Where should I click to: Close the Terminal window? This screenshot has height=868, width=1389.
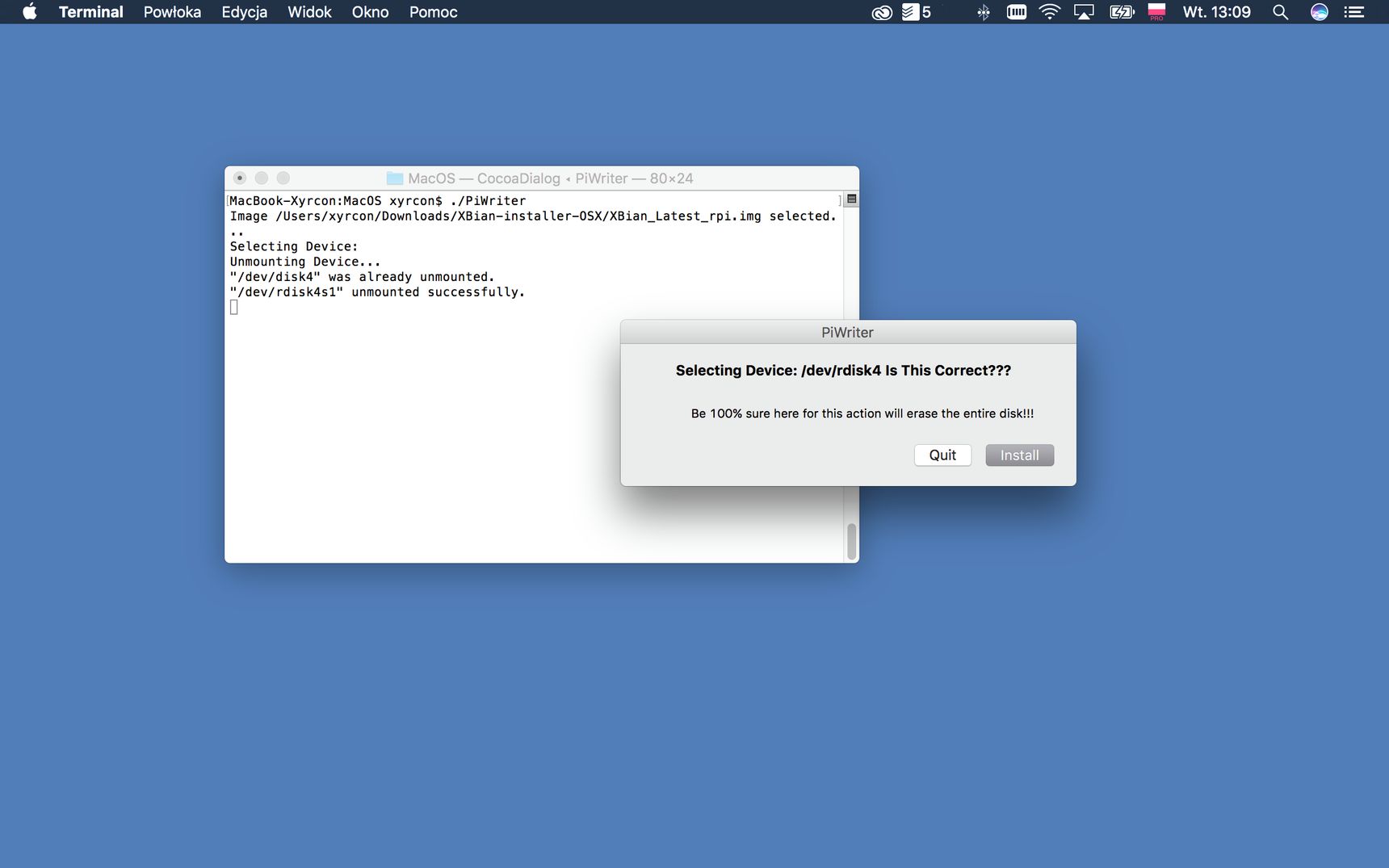240,178
